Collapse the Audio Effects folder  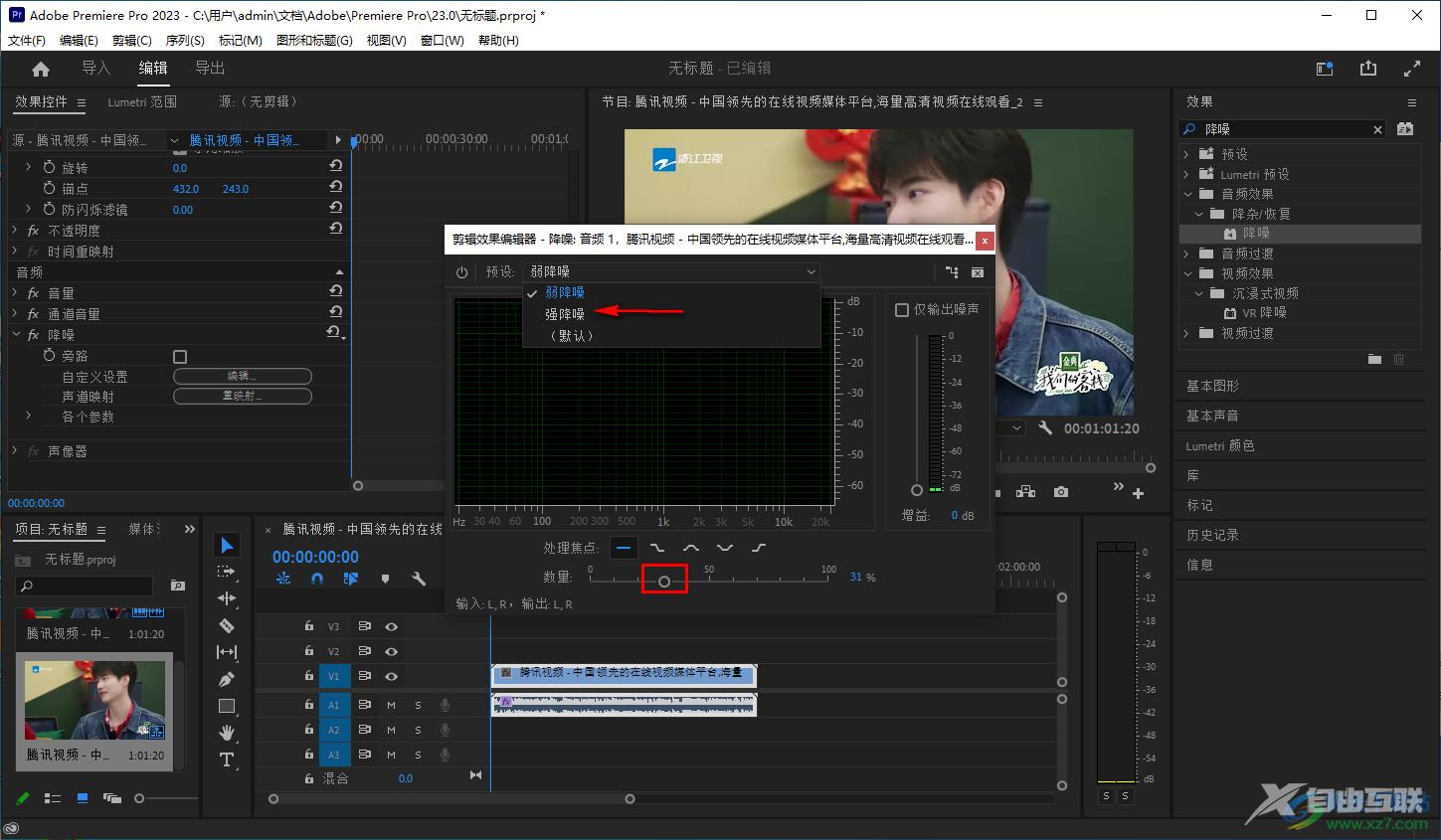coord(1186,194)
